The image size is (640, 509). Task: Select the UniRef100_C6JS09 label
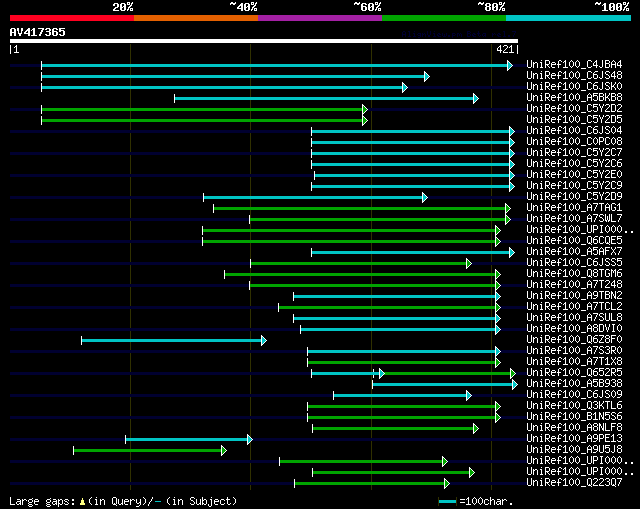(x=574, y=395)
